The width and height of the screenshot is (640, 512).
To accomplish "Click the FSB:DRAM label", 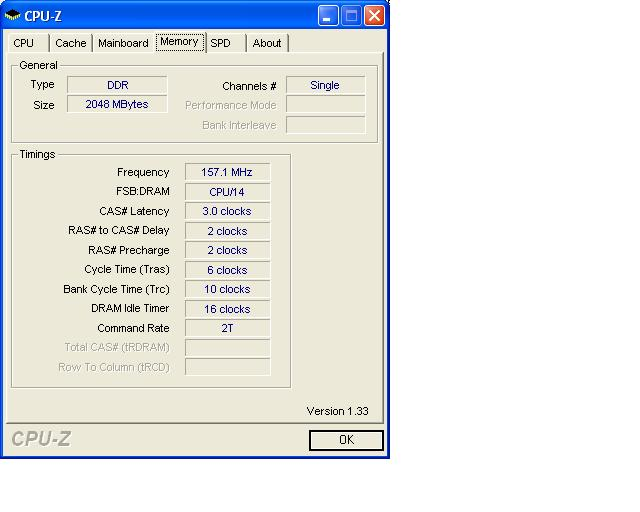I will (142, 191).
